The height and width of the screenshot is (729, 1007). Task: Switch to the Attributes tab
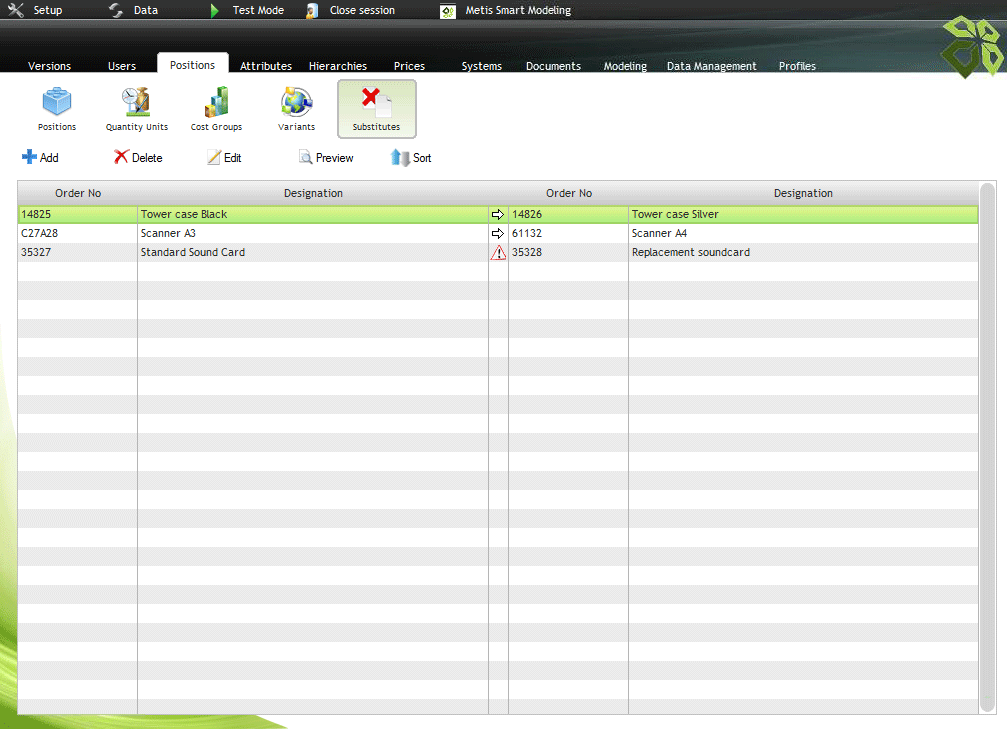pyautogui.click(x=266, y=66)
